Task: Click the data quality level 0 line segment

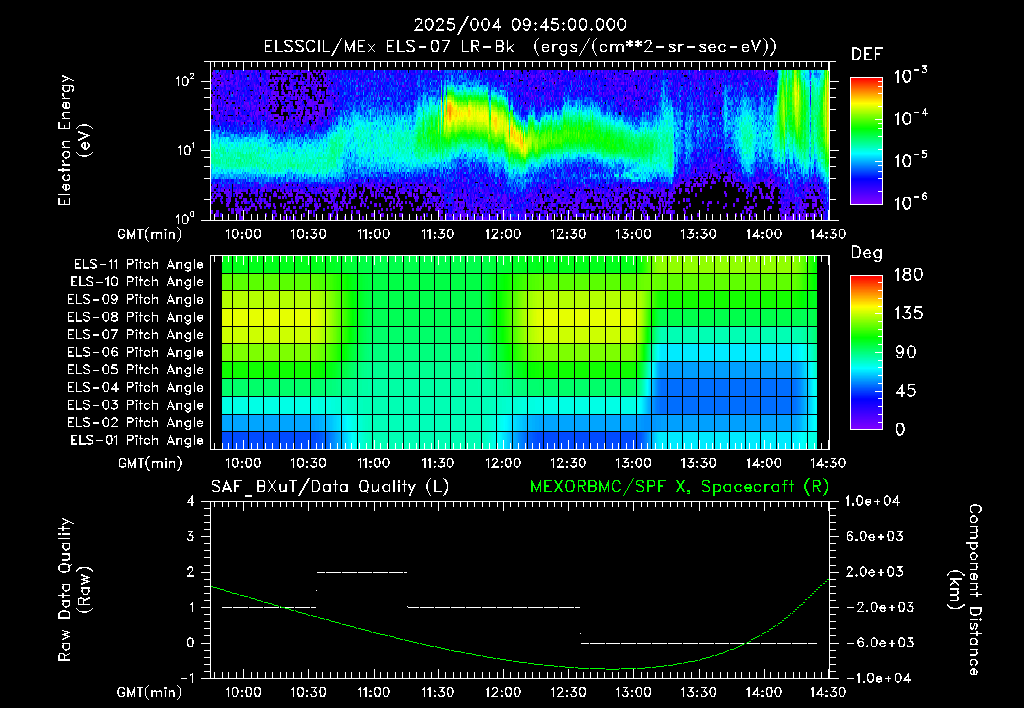Action: (x=699, y=643)
